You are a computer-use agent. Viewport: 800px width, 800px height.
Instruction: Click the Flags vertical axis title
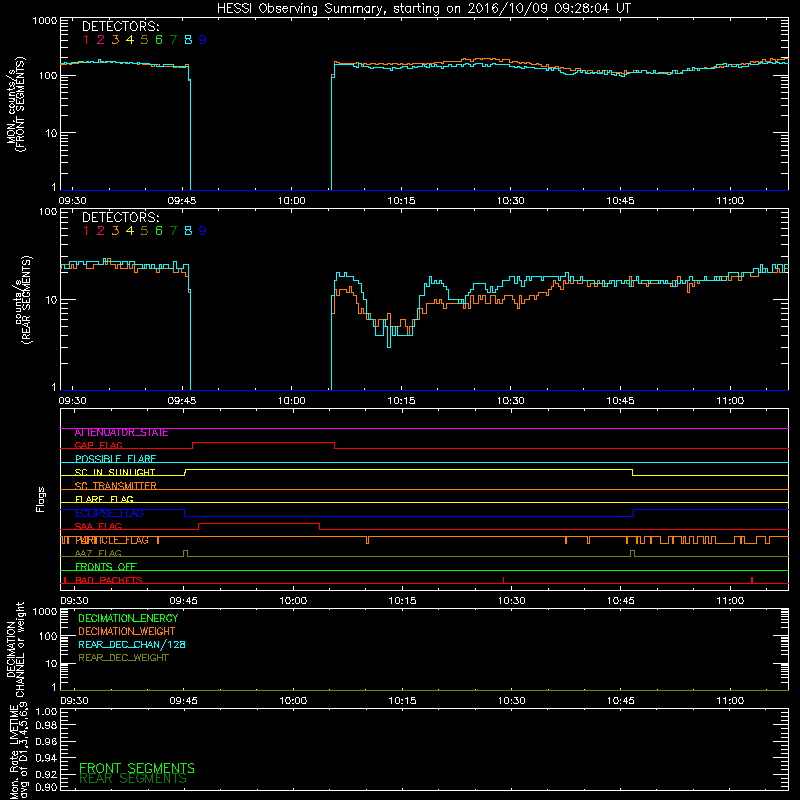[x=41, y=499]
